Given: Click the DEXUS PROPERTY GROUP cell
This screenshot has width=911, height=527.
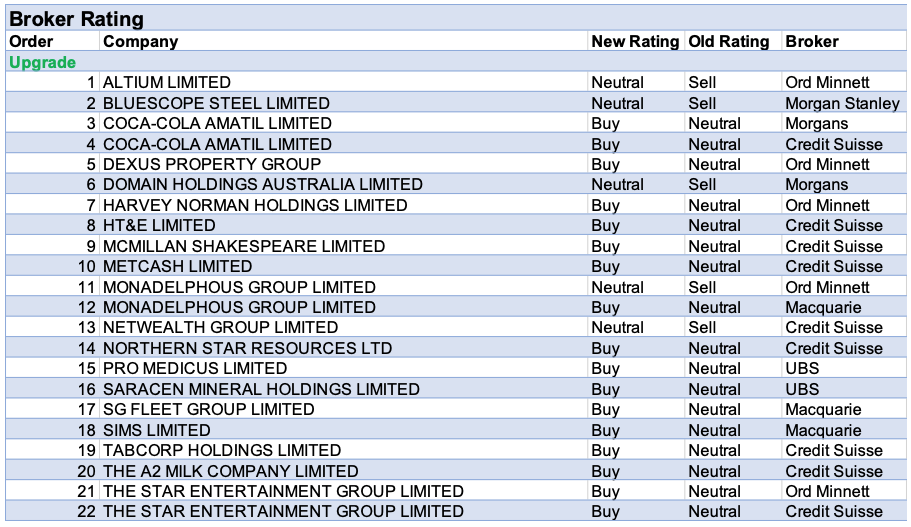Looking at the screenshot, I should tap(212, 164).
